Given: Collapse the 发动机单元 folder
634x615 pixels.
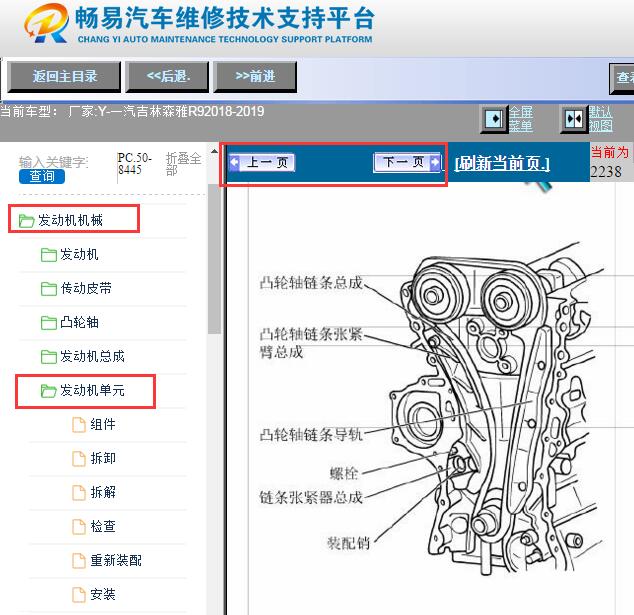Looking at the screenshot, I should click(92, 390).
